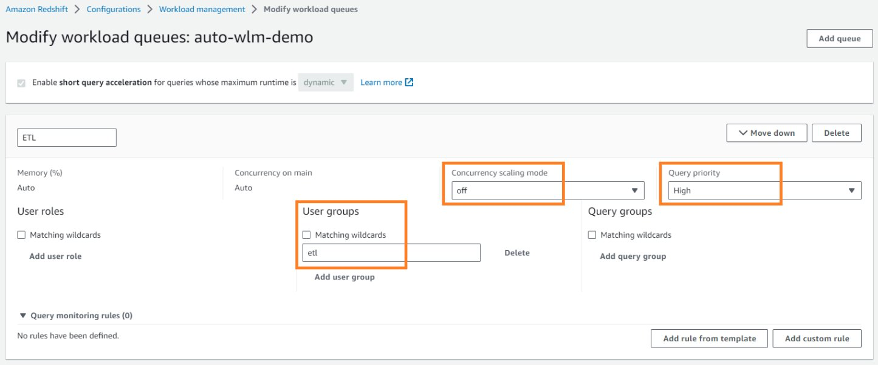This screenshot has height=366, width=879.
Task: Move the ETL queue down
Action: point(766,133)
